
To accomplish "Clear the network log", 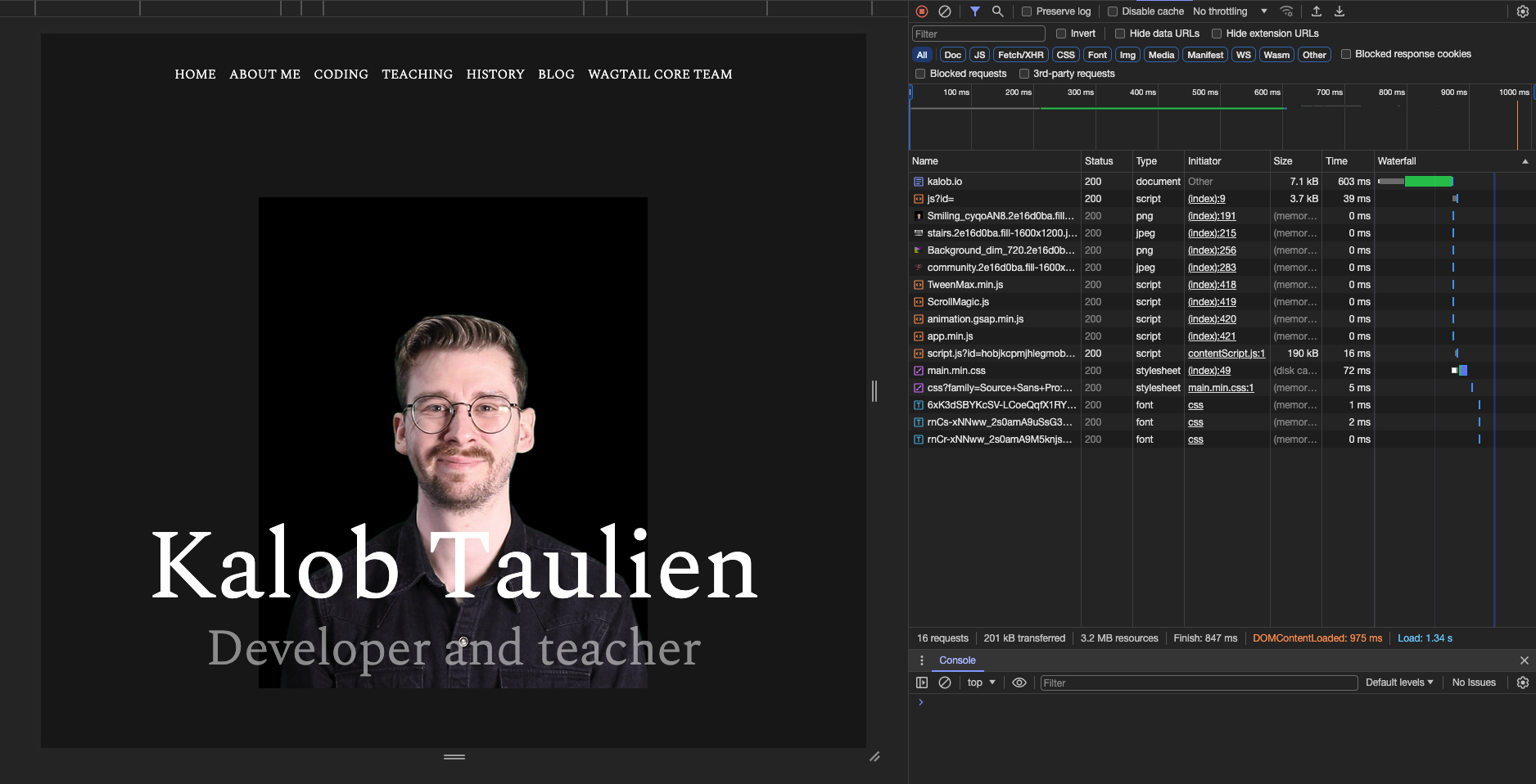I will coord(945,11).
